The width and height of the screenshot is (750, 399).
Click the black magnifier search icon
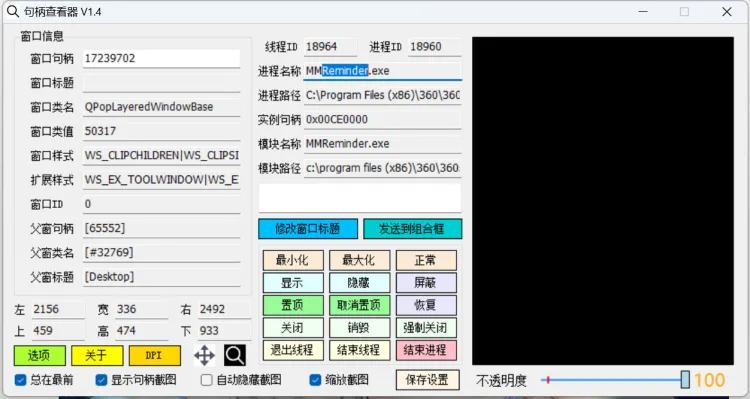(235, 355)
